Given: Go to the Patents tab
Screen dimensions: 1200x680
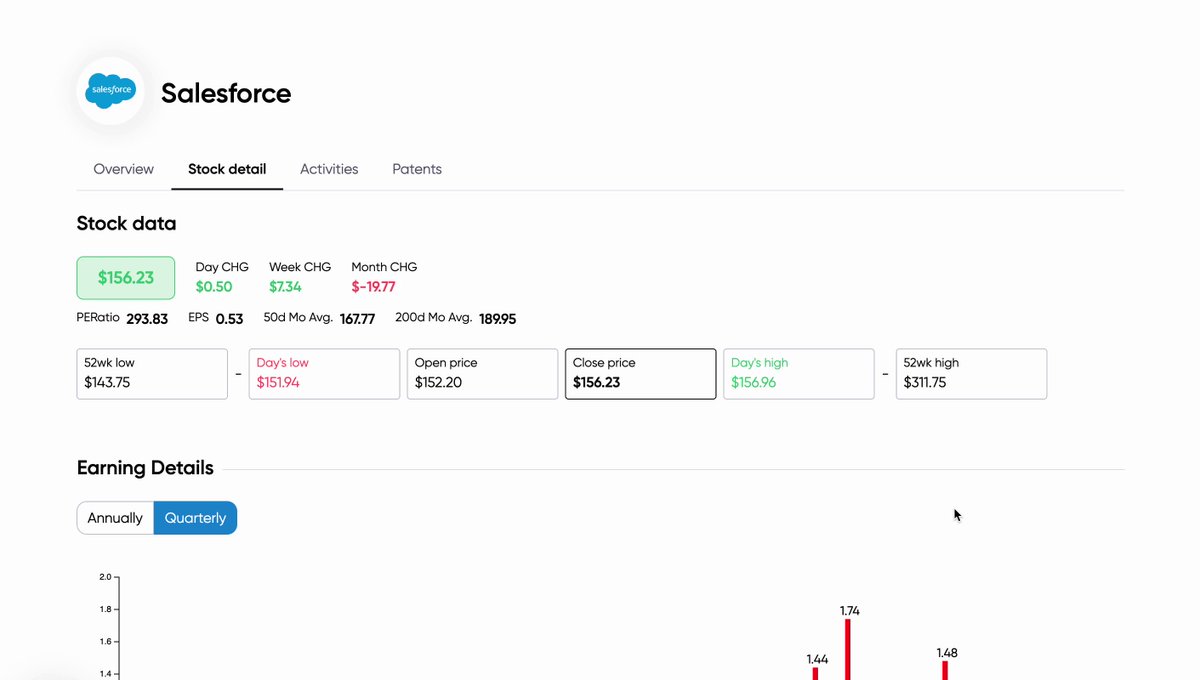Looking at the screenshot, I should pyautogui.click(x=417, y=169).
